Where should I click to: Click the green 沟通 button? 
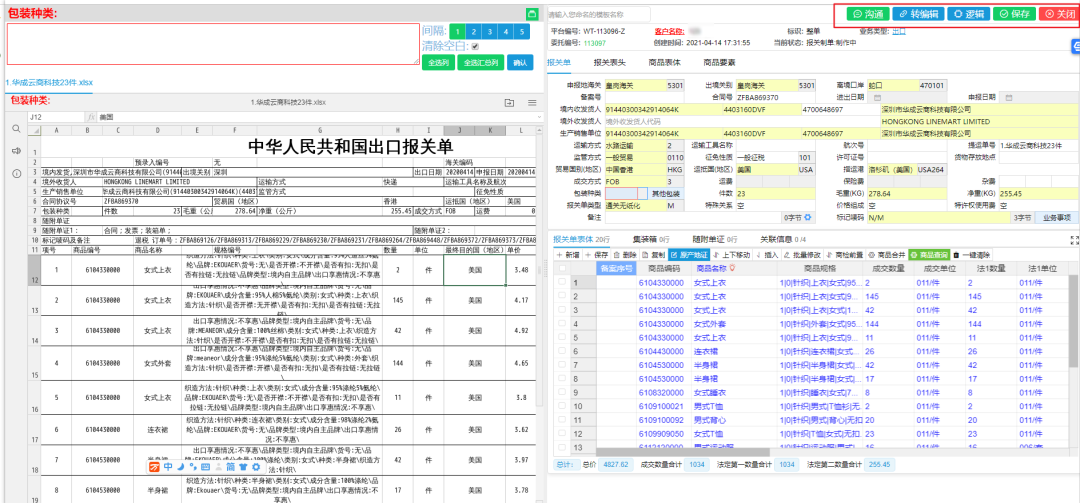pos(868,14)
